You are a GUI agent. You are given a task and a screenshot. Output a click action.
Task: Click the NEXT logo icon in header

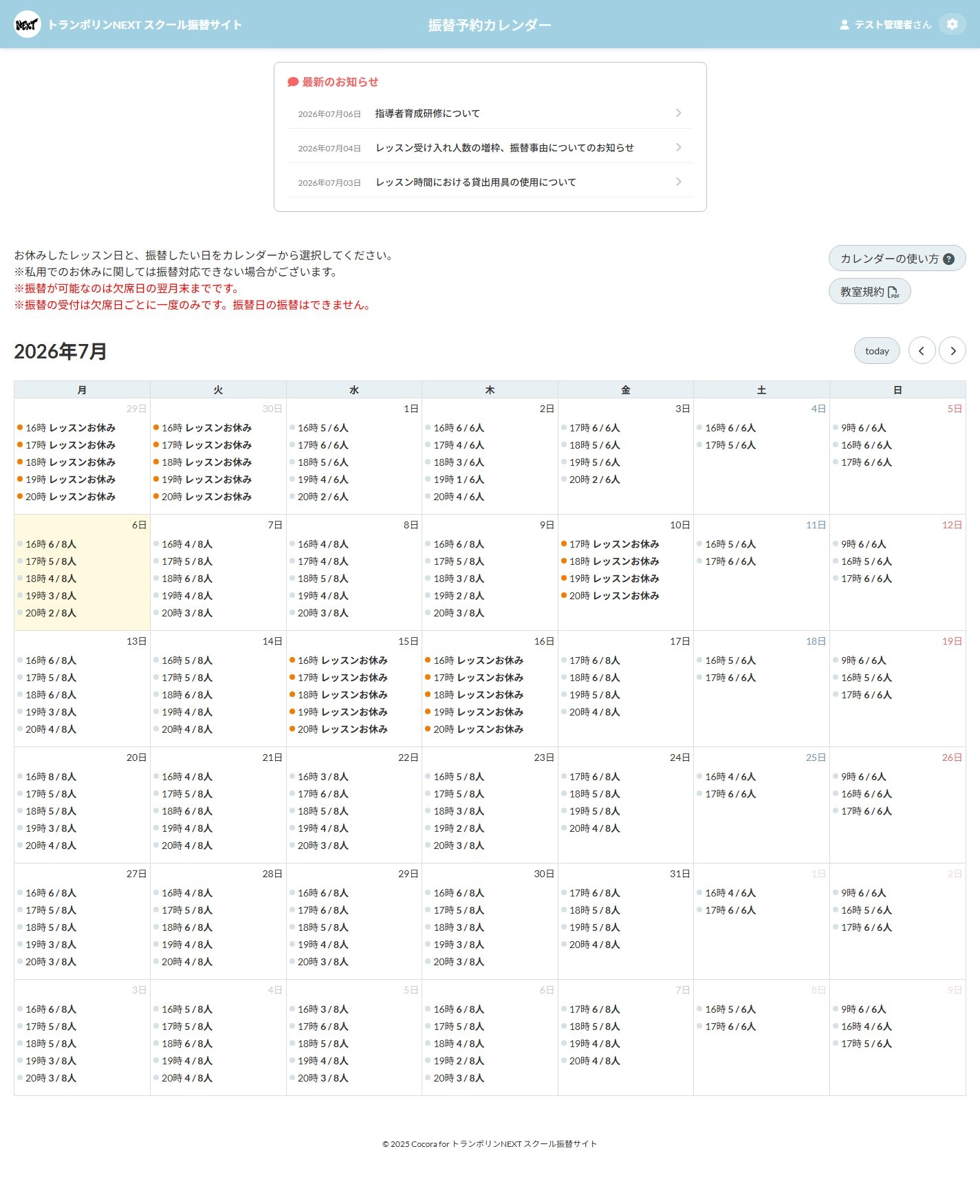[27, 25]
